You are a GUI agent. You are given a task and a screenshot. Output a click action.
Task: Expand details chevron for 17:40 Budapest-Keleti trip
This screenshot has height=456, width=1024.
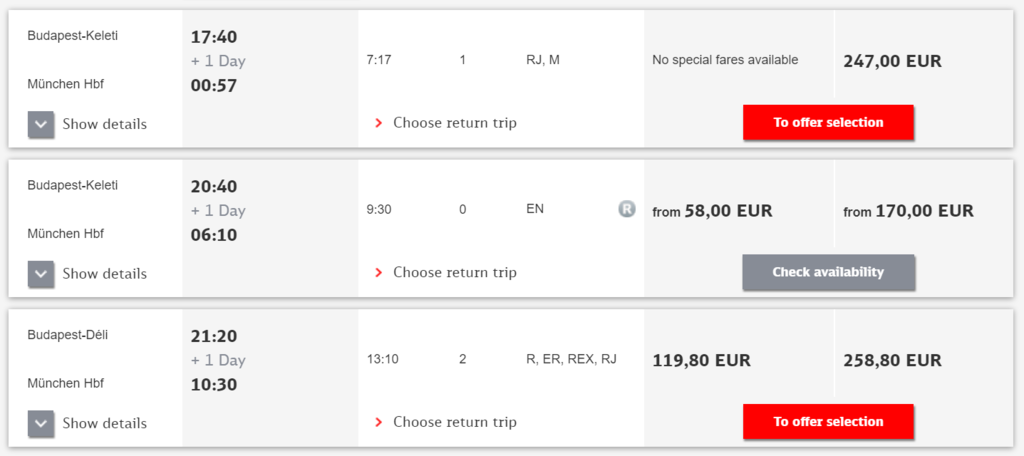41,124
